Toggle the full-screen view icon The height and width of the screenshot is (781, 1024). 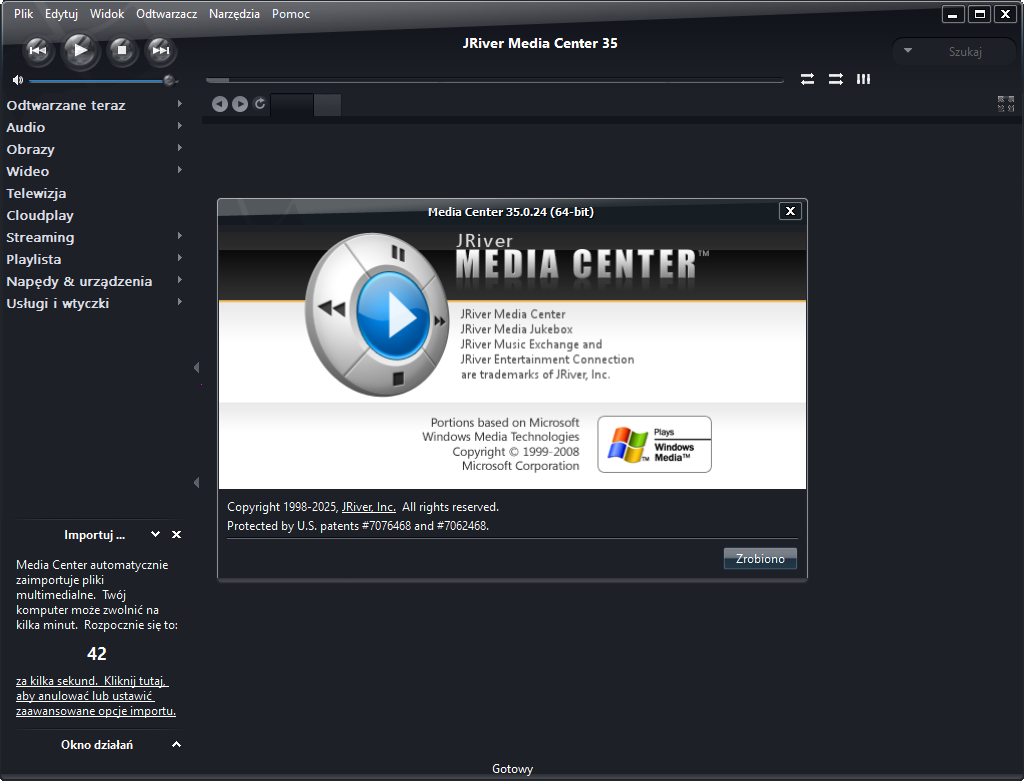[1006, 104]
